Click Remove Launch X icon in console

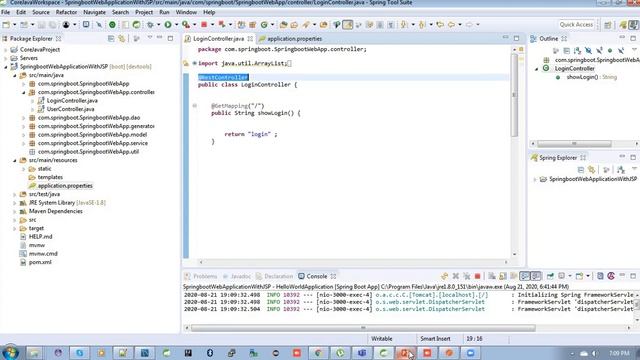pyautogui.click(x=456, y=276)
